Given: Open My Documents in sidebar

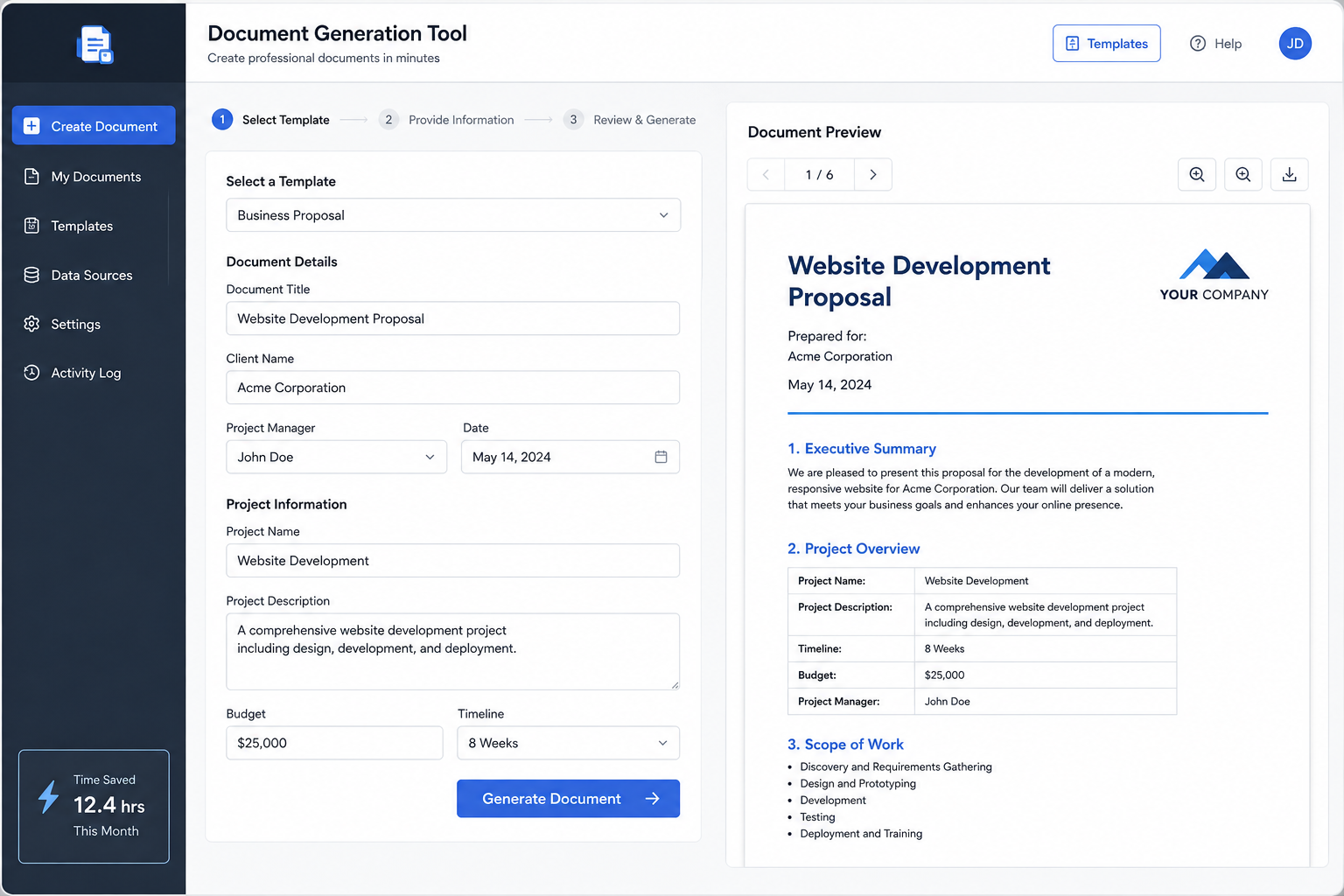Looking at the screenshot, I should 94,177.
